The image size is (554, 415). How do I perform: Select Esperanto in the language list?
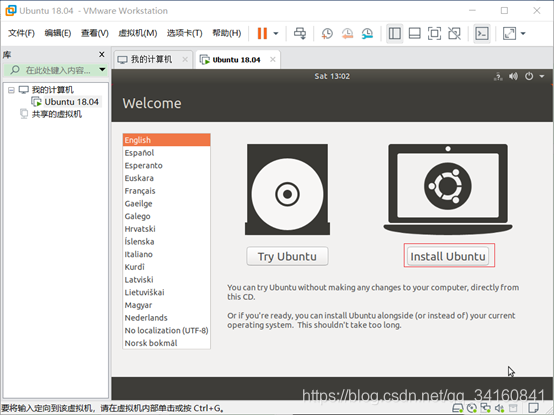[x=167, y=165]
